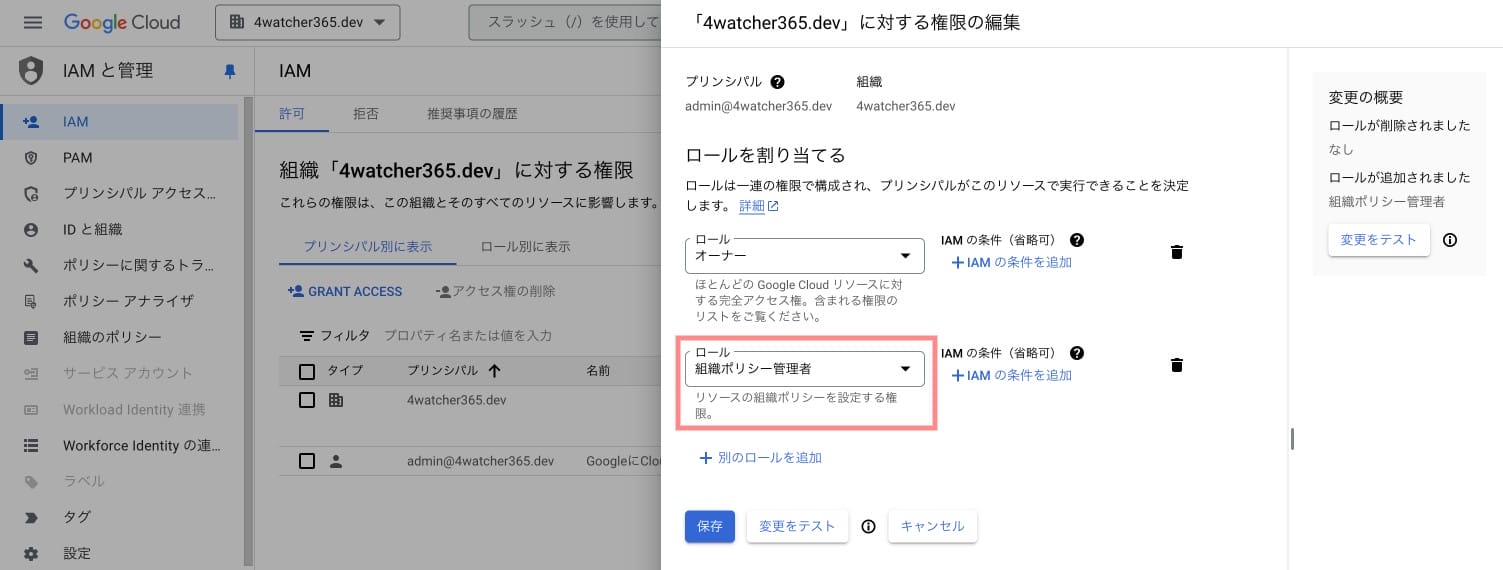
Task: Select the ロール別に表示 tab
Action: [x=526, y=246]
